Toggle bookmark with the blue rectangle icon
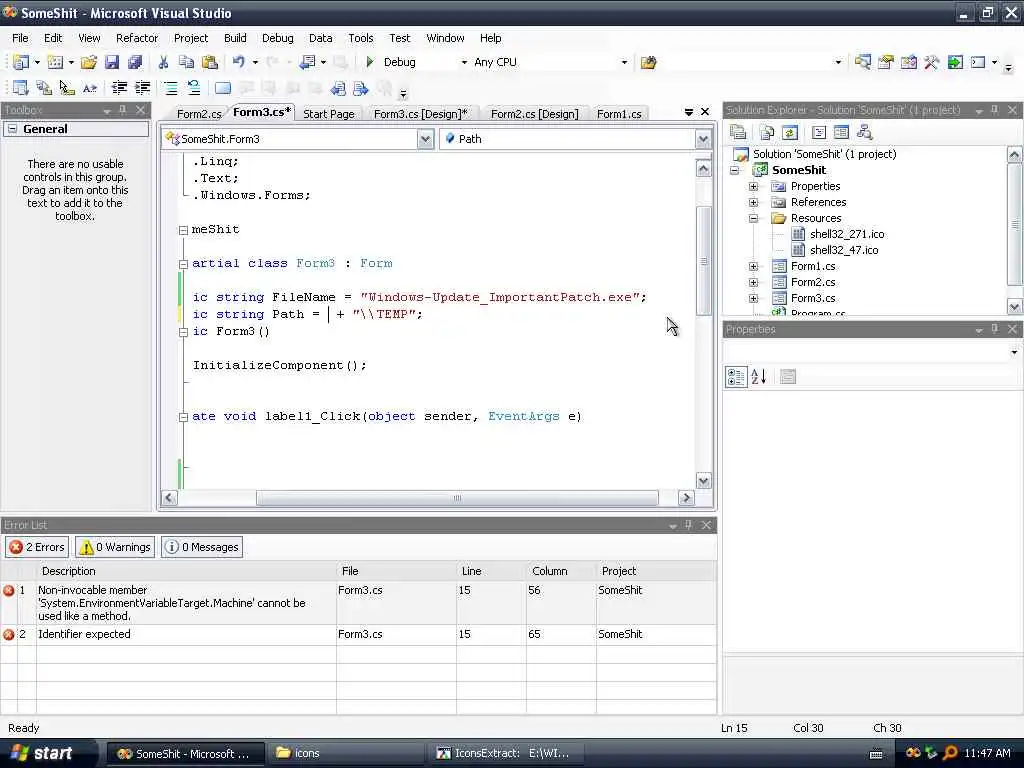 [223, 88]
